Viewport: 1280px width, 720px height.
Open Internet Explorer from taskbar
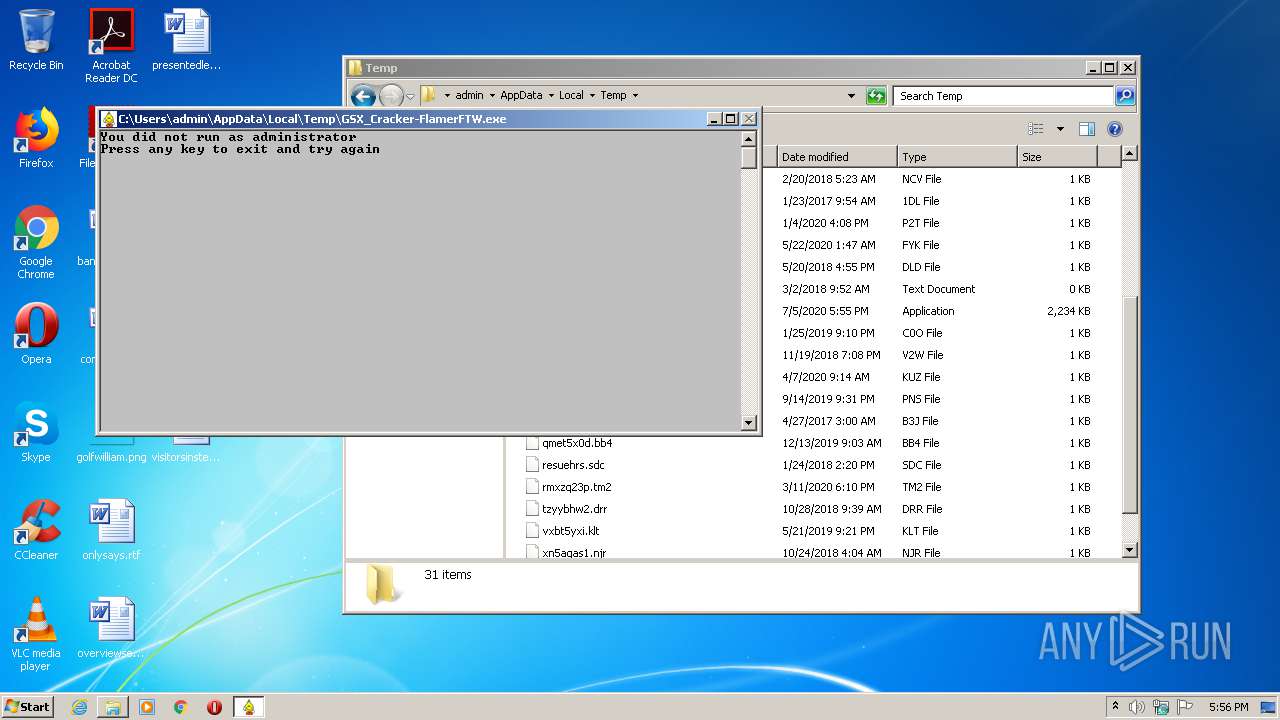(80, 707)
